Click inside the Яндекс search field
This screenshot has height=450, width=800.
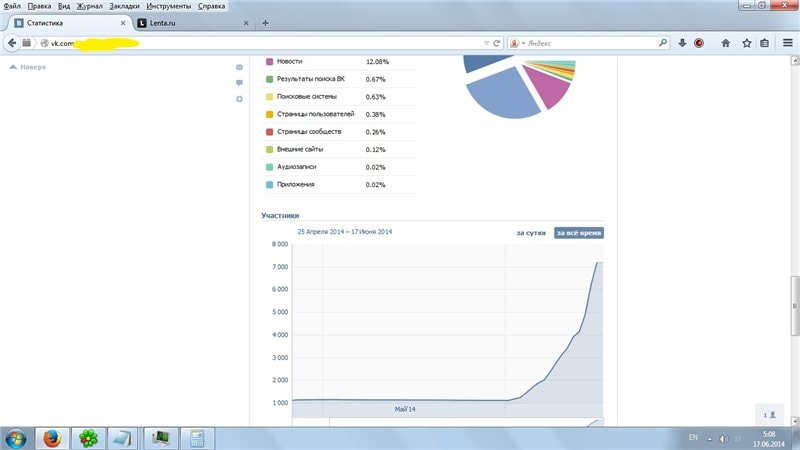pos(590,43)
